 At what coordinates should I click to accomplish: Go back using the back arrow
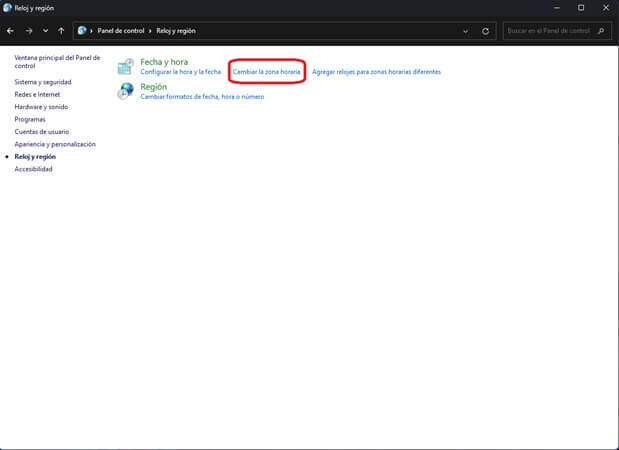click(x=10, y=31)
